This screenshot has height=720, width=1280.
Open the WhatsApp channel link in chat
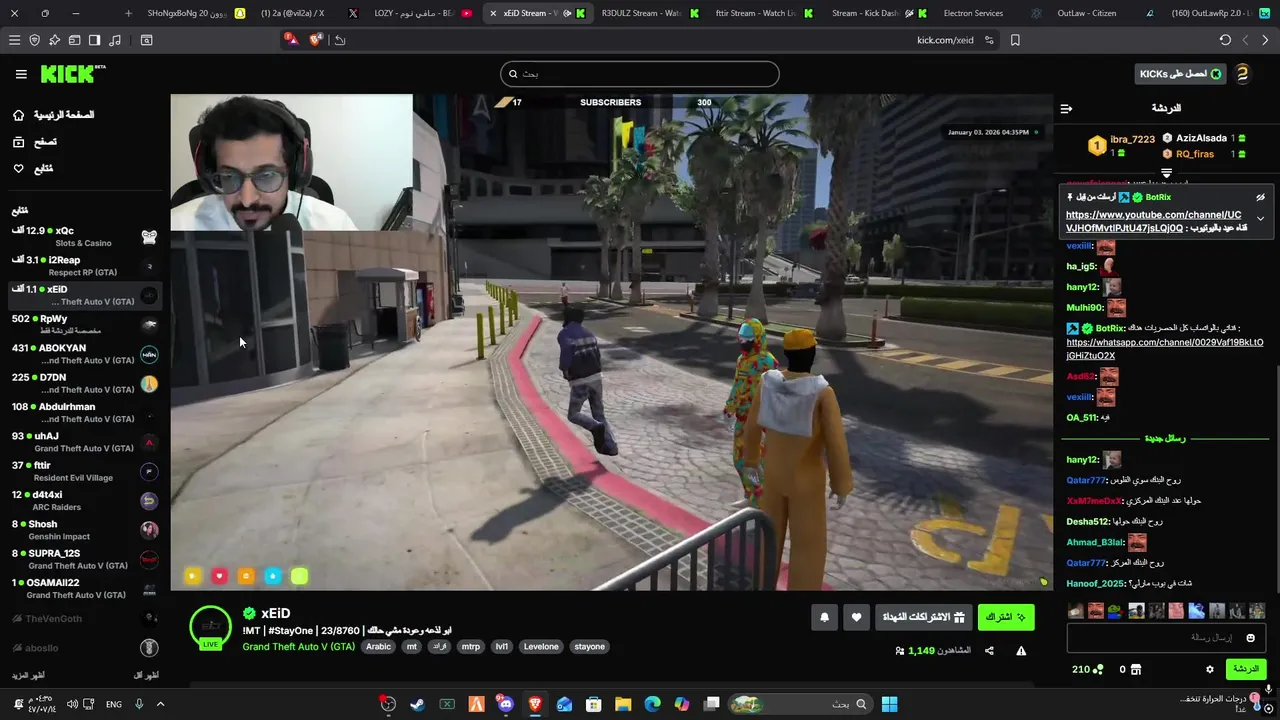[1164, 349]
